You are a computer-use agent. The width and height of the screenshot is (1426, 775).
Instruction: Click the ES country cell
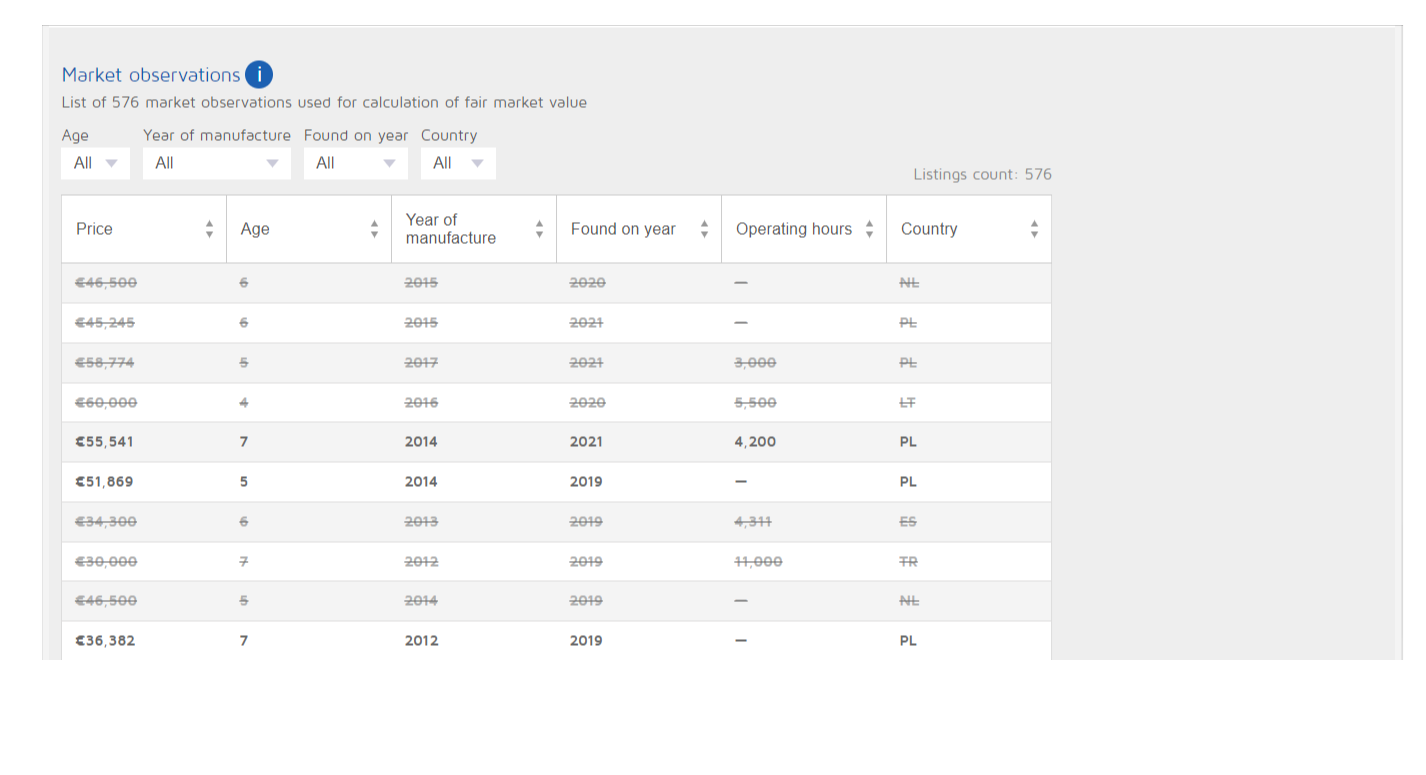(908, 522)
